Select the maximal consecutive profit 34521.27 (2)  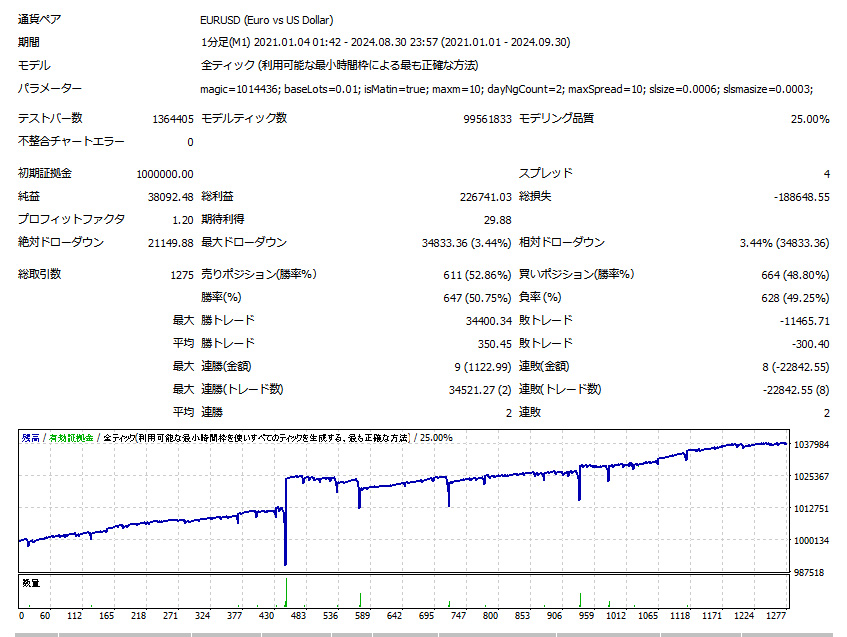tap(480, 390)
